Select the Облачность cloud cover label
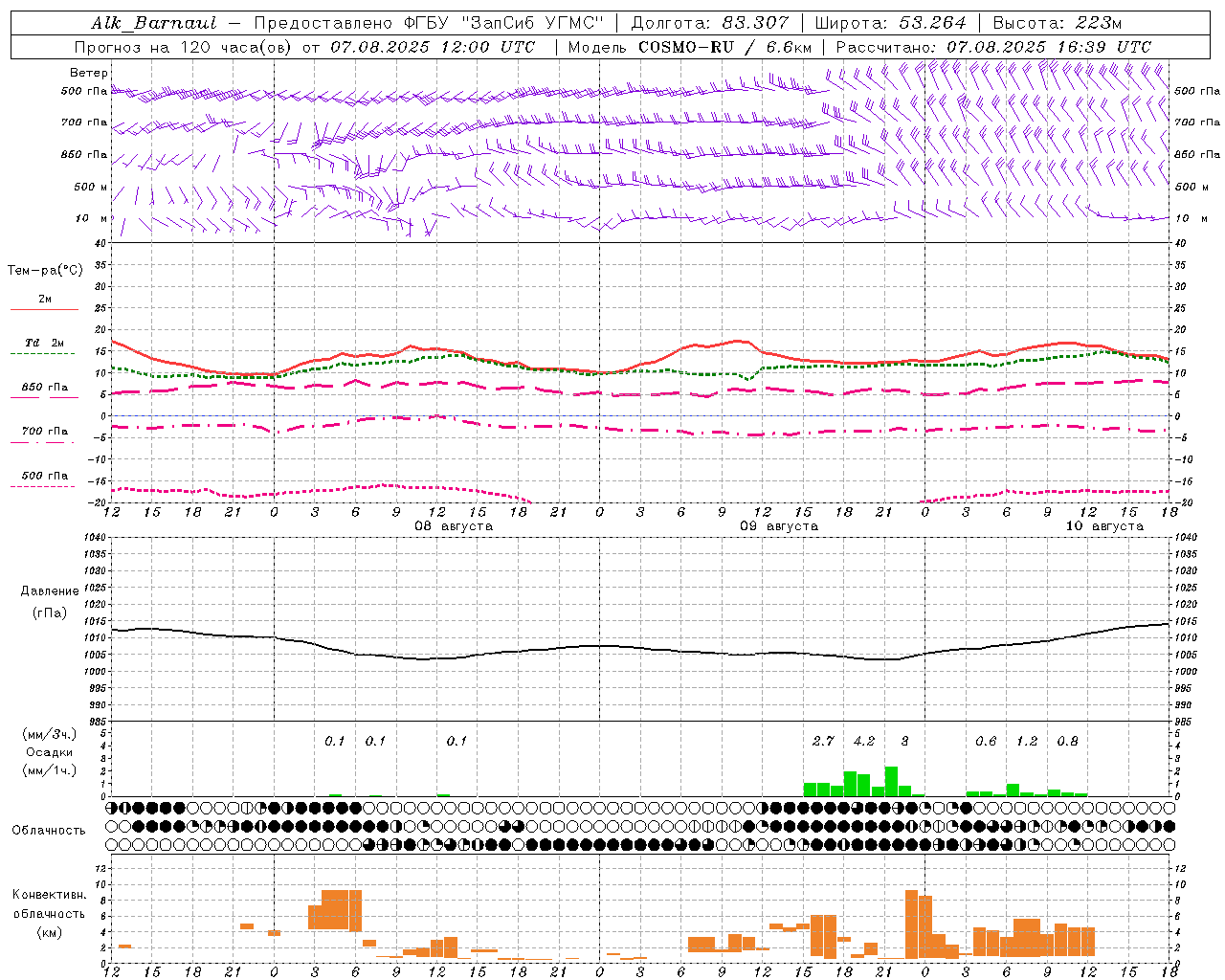1225x980 pixels. point(49,831)
